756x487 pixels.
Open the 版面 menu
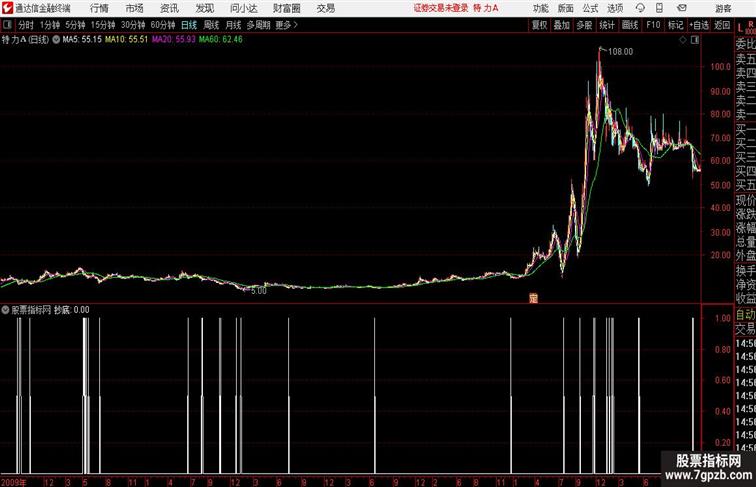point(566,8)
